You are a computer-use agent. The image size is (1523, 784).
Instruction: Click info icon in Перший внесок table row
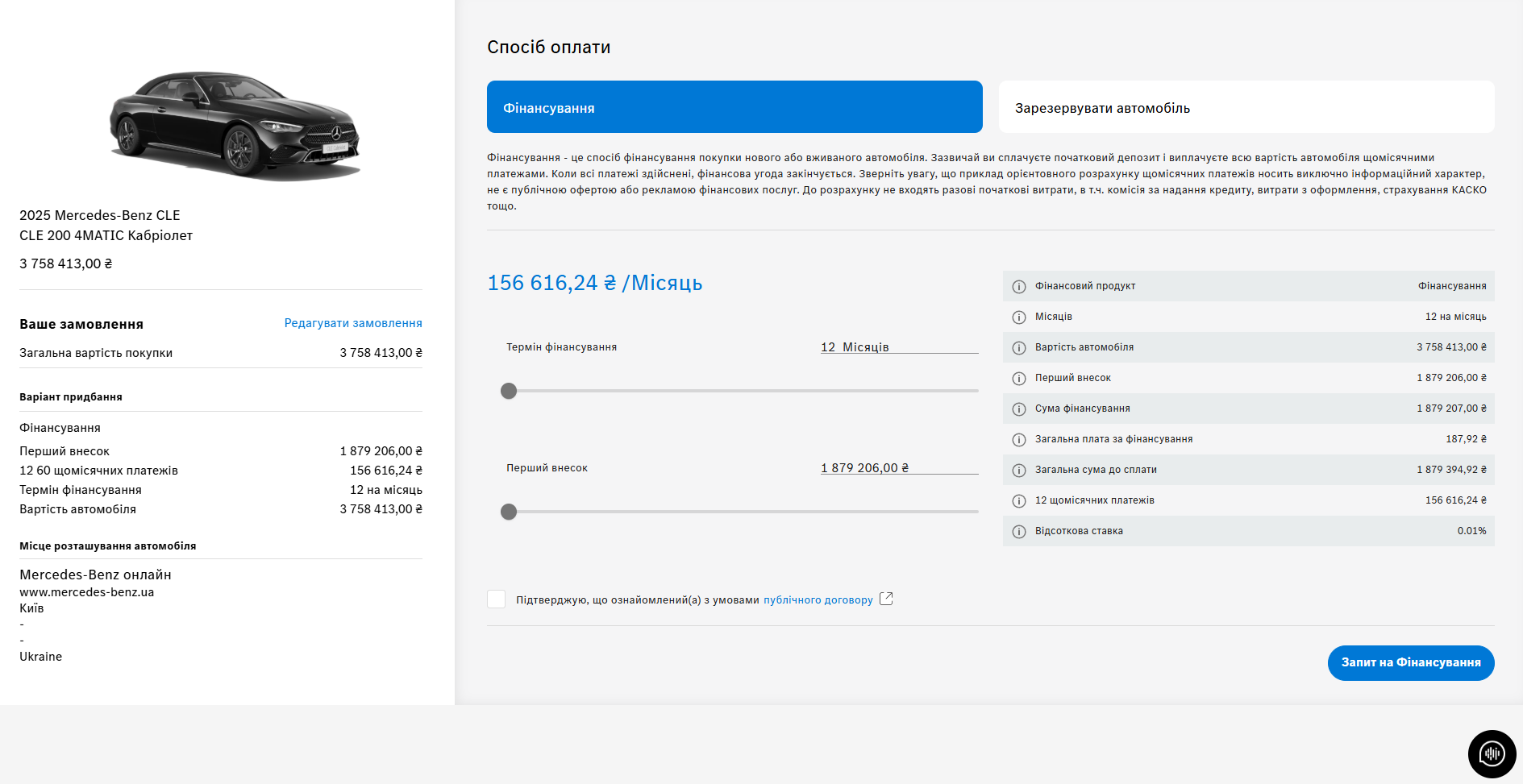tap(1019, 379)
